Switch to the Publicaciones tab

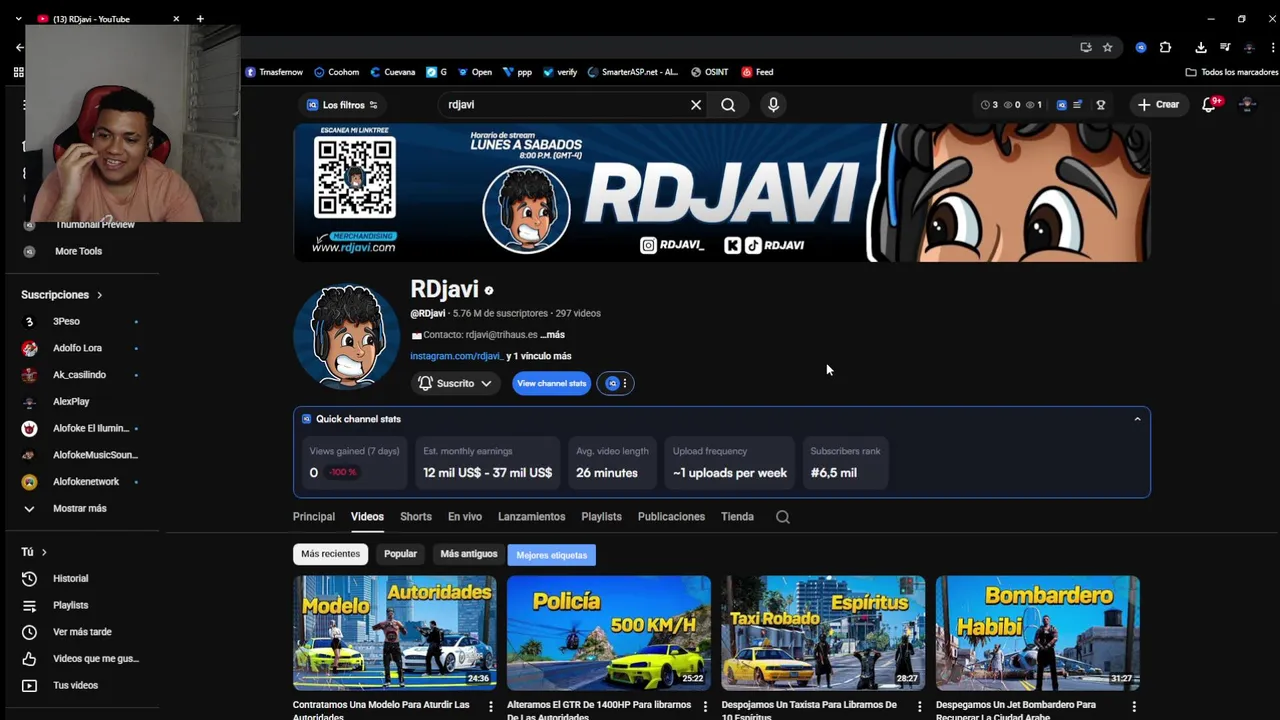point(671,517)
